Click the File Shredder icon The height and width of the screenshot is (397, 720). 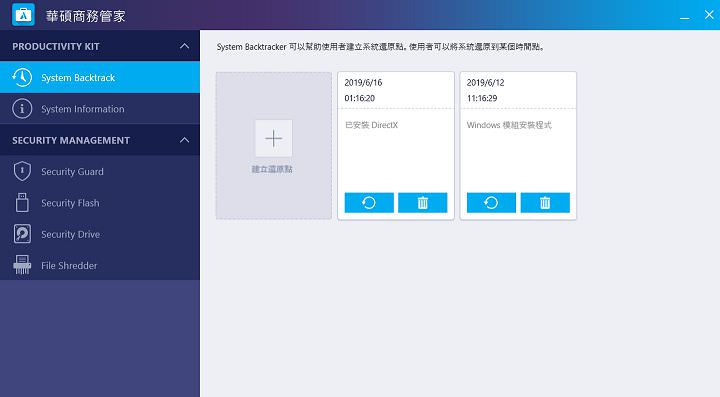22,265
